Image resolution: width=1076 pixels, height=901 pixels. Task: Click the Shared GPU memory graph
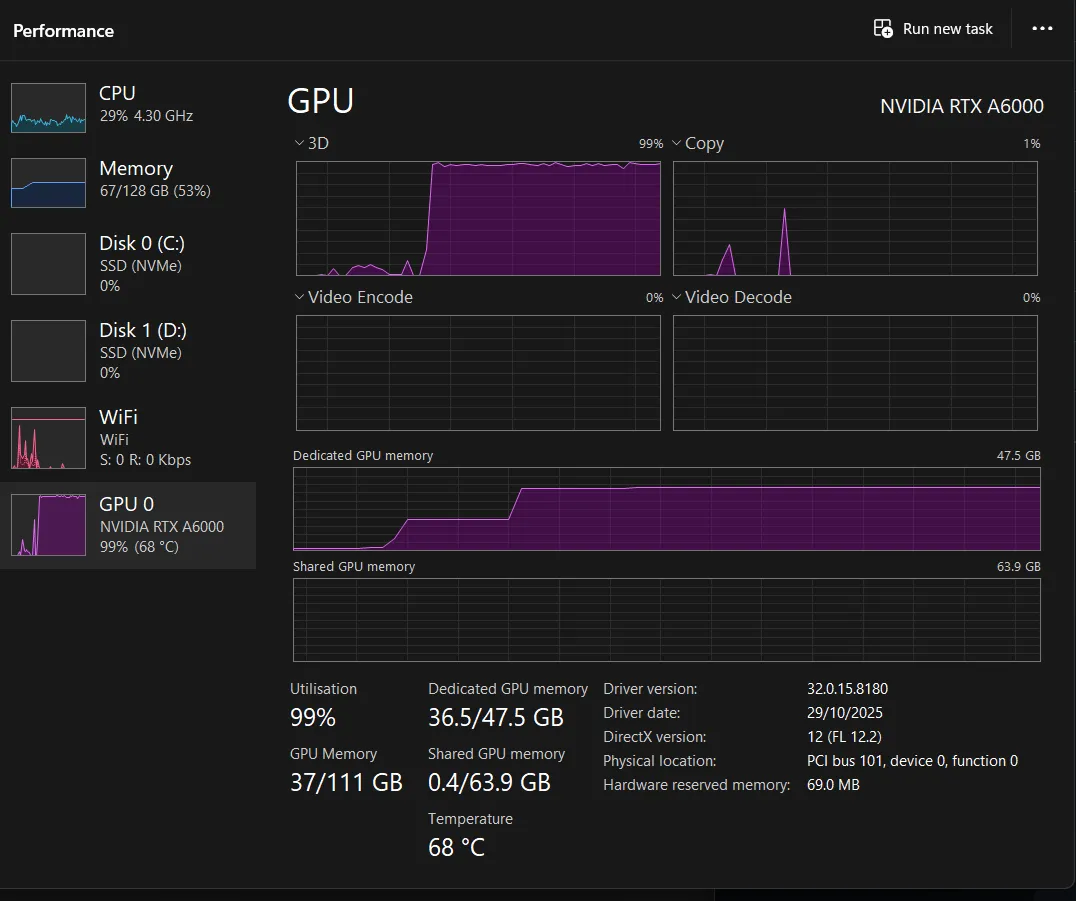tap(667, 620)
